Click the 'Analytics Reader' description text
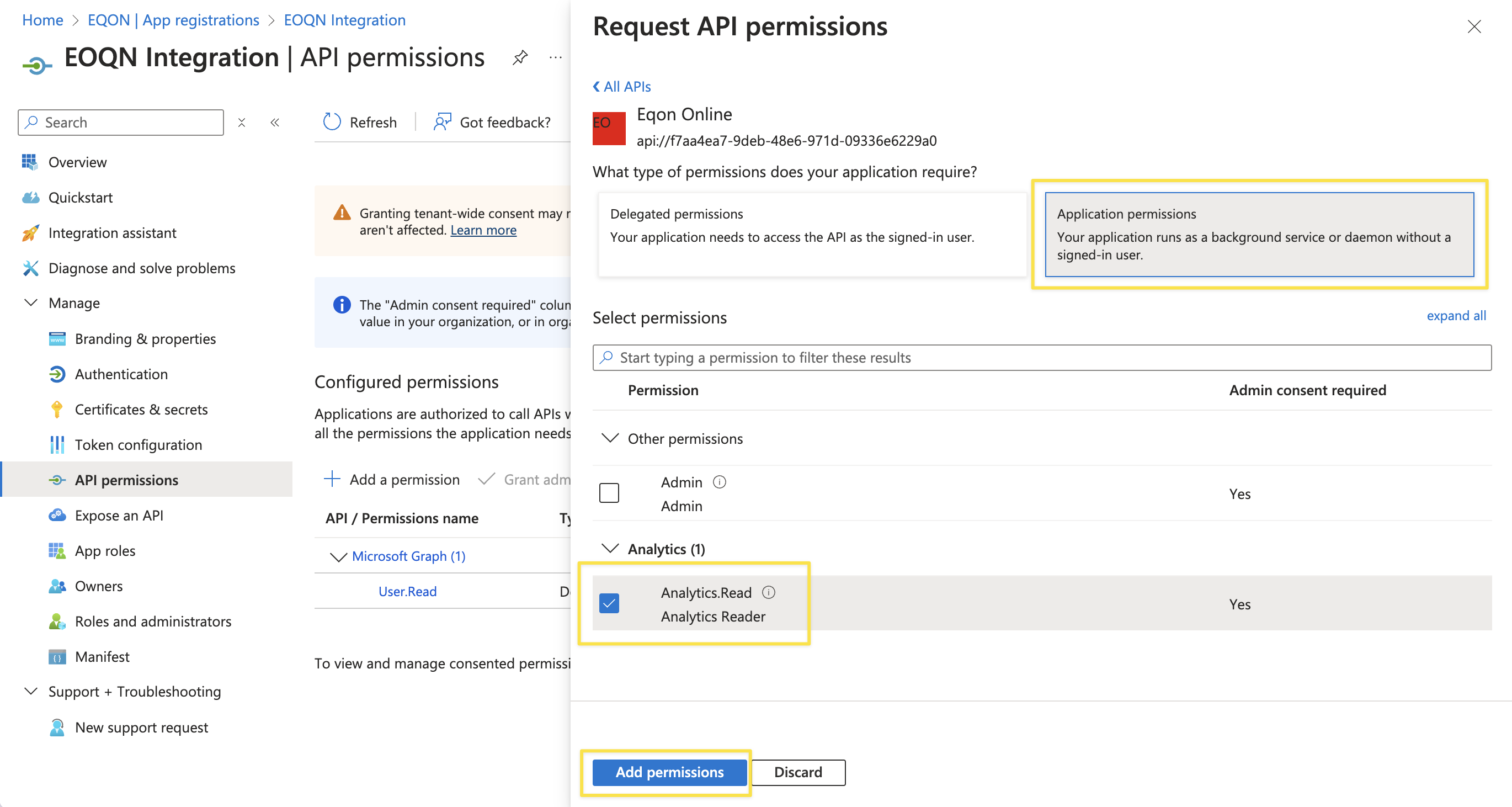The image size is (1512, 807). 712,616
